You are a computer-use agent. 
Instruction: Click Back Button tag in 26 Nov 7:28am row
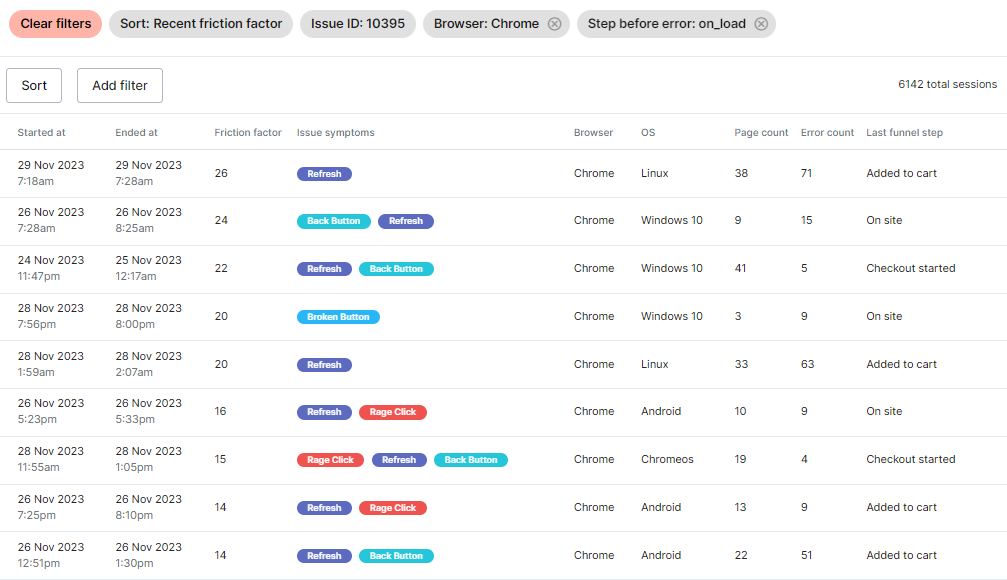333,221
